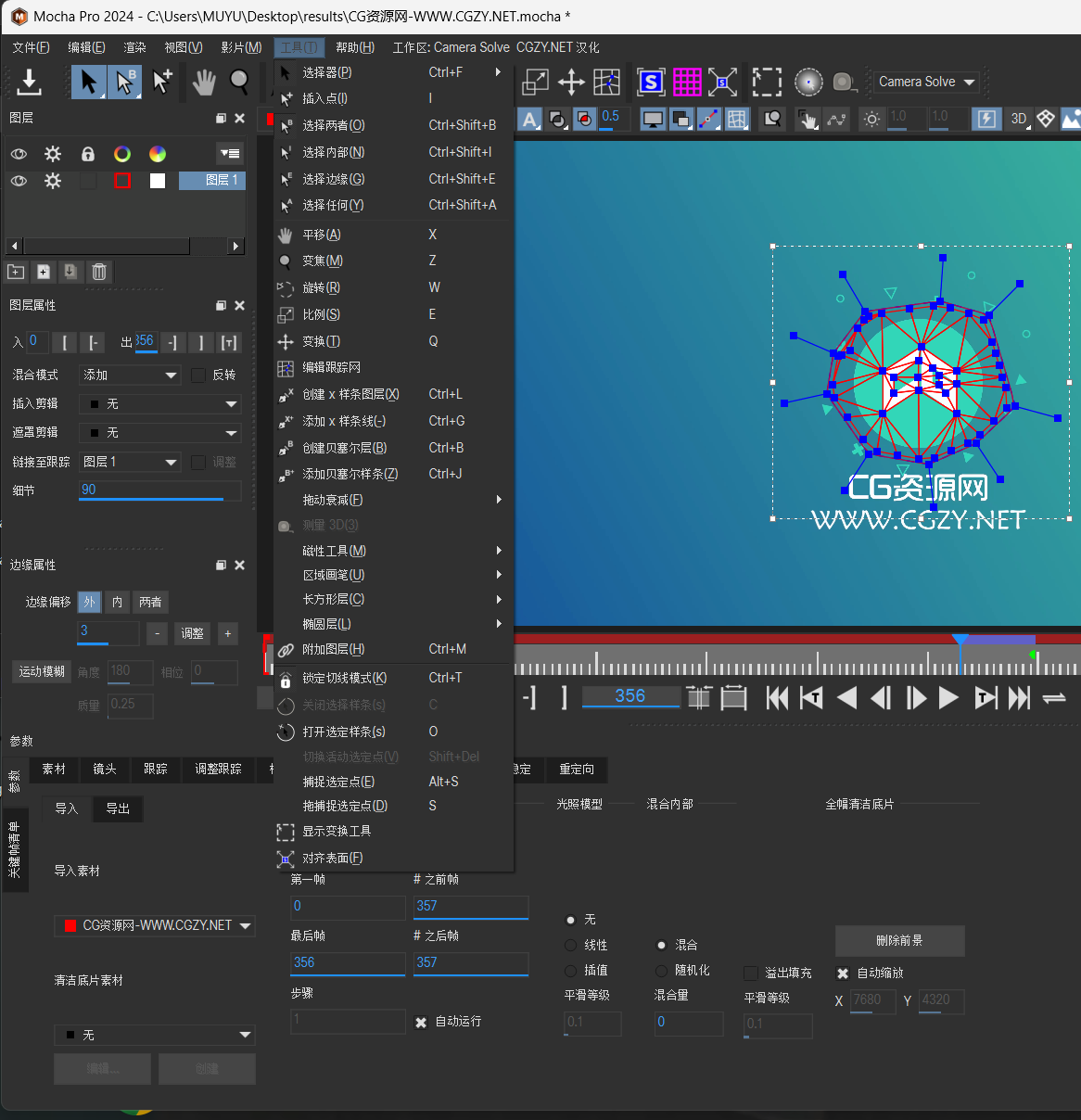Click the monitor display icon in the view toolbar
Screen dimensions: 1081x1120
click(x=653, y=119)
